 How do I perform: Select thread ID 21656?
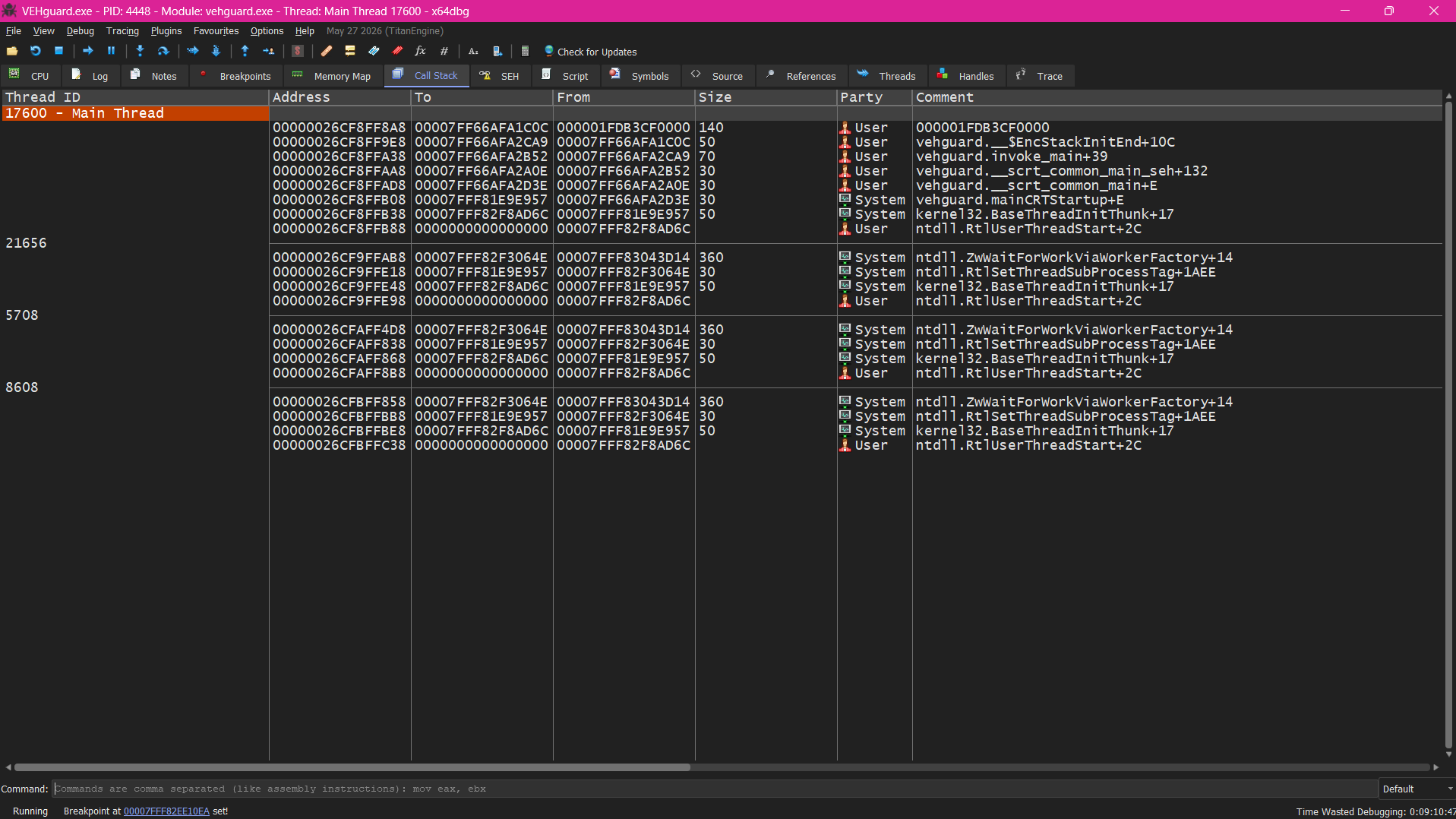pyautogui.click(x=26, y=243)
